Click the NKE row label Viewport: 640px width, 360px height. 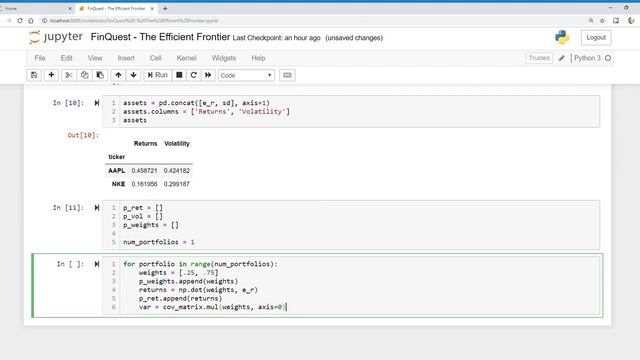point(118,184)
